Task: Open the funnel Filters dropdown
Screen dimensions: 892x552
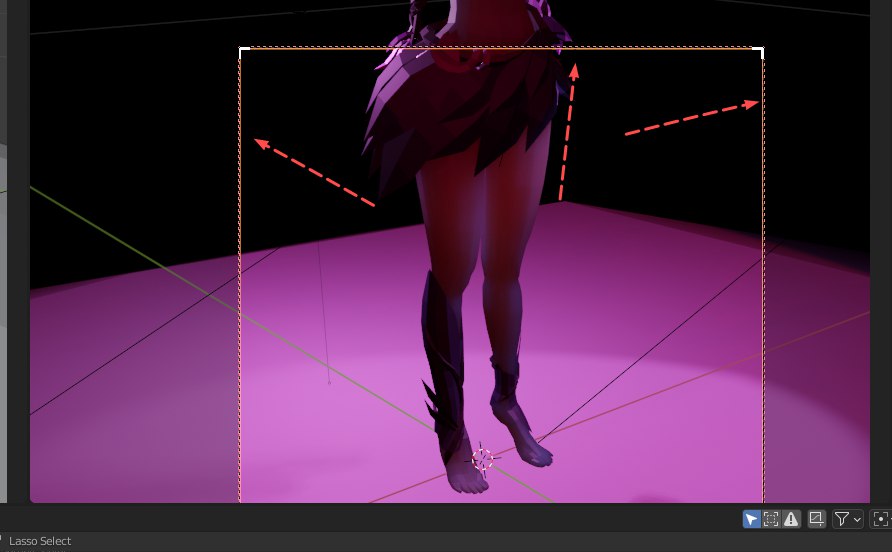Action: (x=847, y=519)
